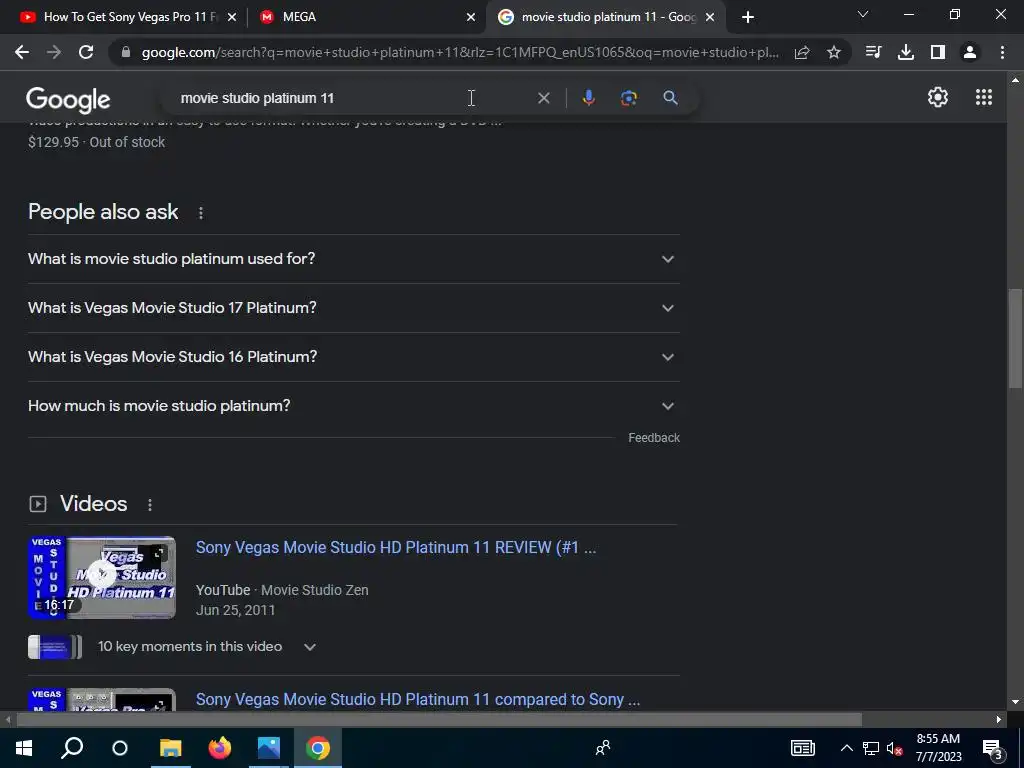Expand How much is movie studio platinum

tap(353, 406)
